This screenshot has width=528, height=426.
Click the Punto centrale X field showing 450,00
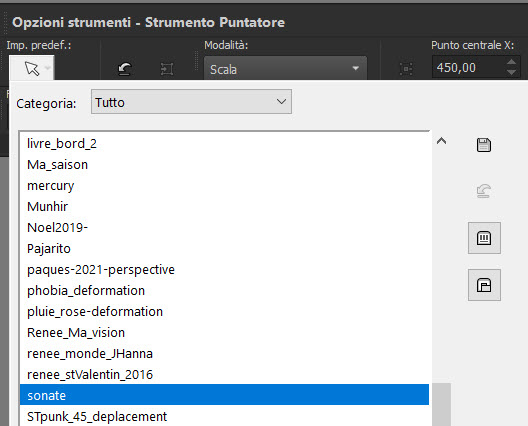pyautogui.click(x=469, y=68)
